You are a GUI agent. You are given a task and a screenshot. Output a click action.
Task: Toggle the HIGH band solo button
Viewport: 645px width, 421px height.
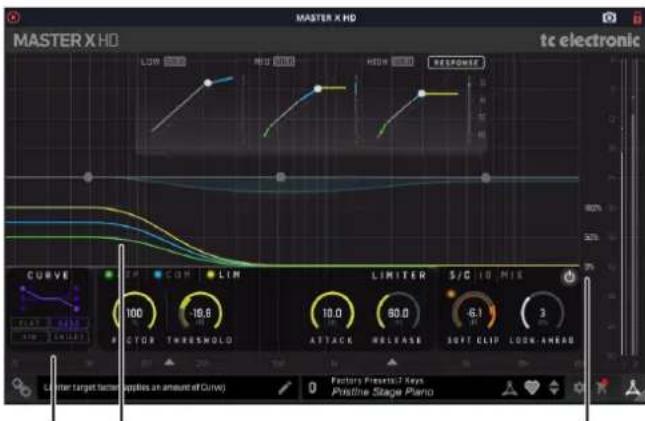(x=402, y=62)
